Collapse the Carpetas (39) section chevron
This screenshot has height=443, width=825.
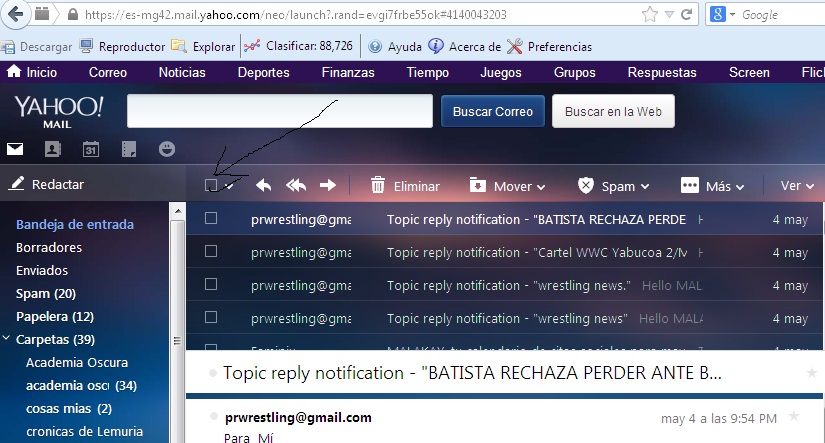(x=6, y=338)
